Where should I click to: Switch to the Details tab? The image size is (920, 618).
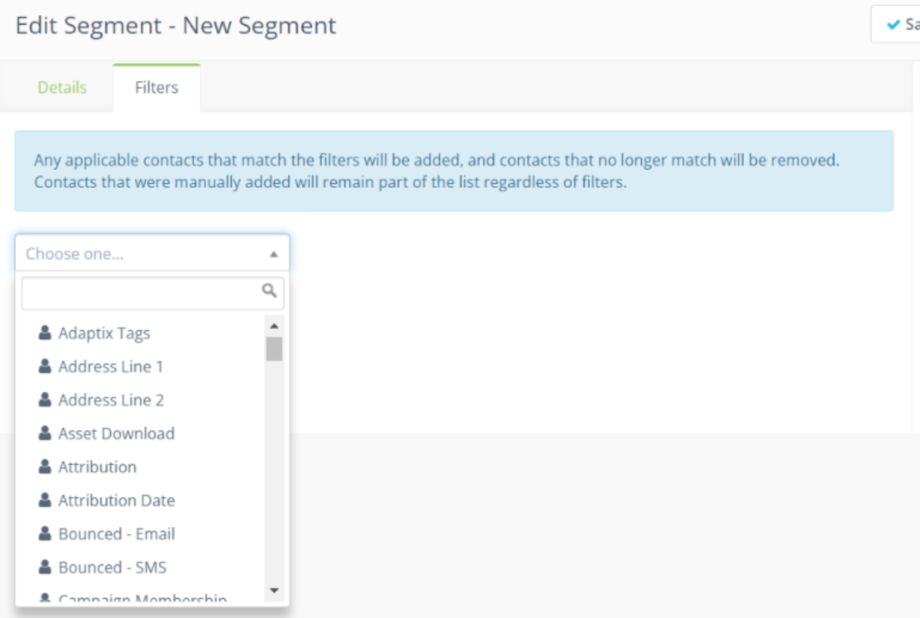(62, 87)
